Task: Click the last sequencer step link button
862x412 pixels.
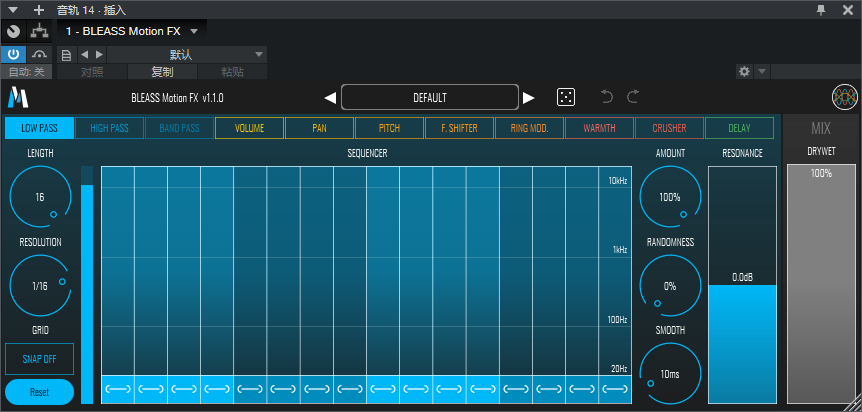Action: click(615, 389)
